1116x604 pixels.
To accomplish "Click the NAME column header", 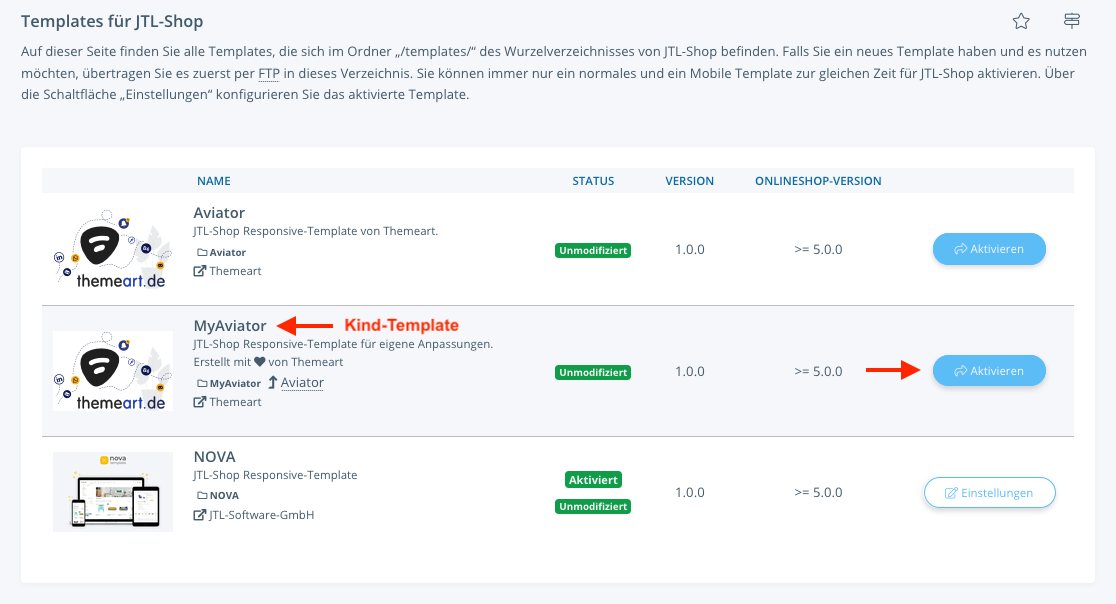I will (x=214, y=181).
